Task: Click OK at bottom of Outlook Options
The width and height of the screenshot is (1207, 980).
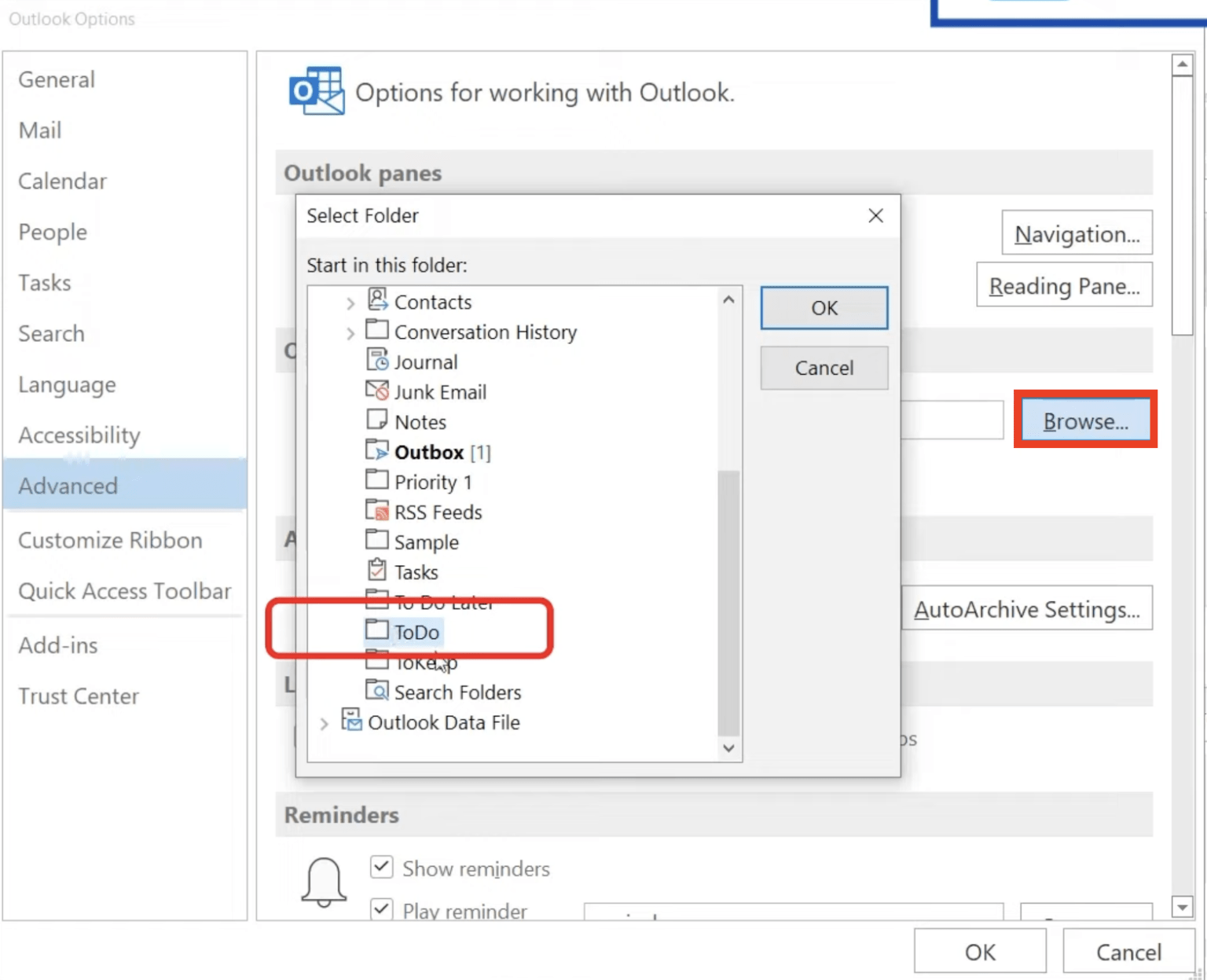Action: click(x=980, y=952)
